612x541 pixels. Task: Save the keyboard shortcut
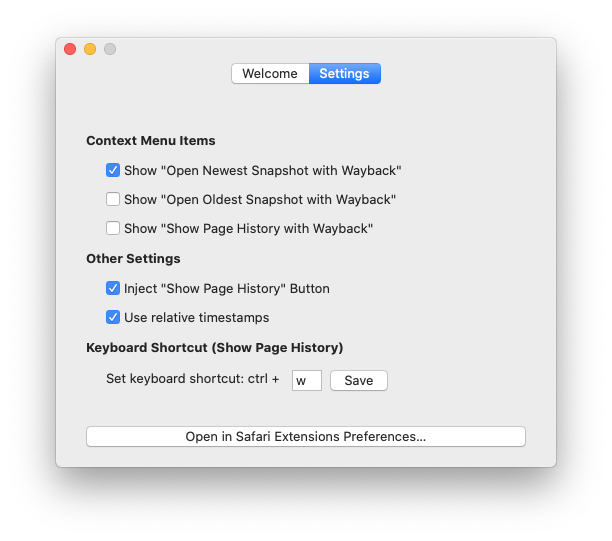coord(359,380)
